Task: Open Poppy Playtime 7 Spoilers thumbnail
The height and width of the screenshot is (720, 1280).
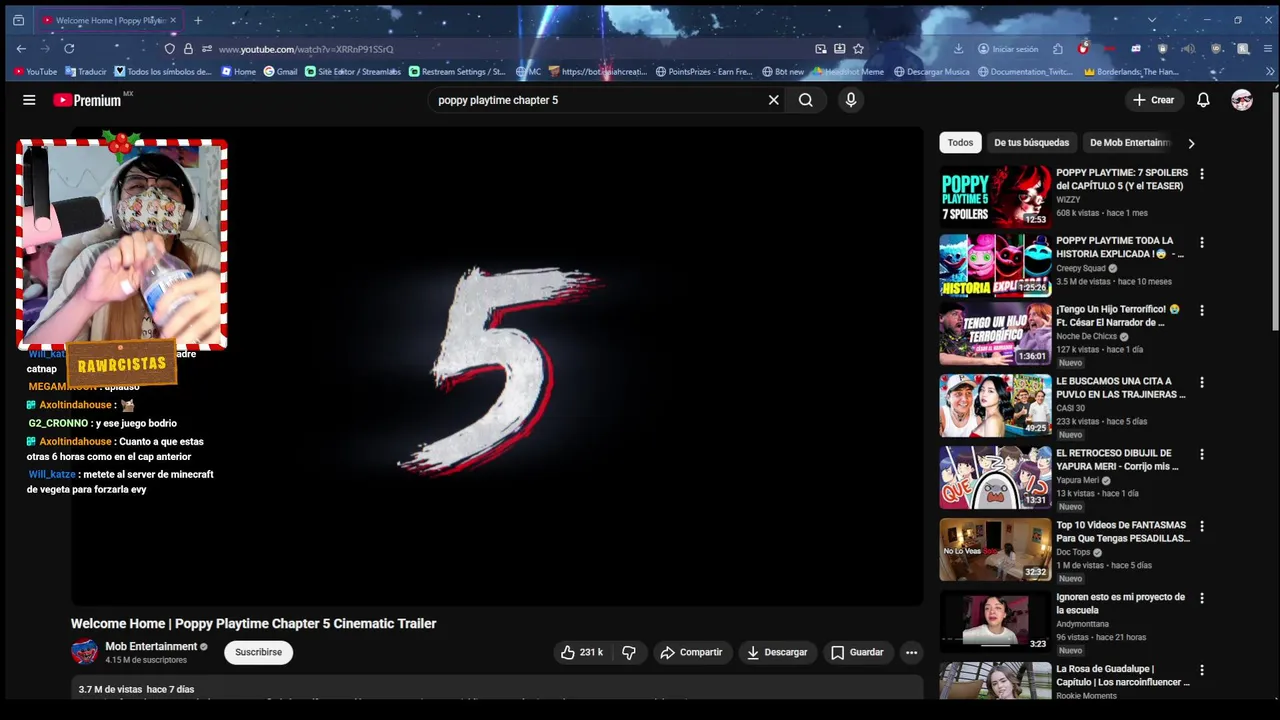Action: click(x=995, y=197)
